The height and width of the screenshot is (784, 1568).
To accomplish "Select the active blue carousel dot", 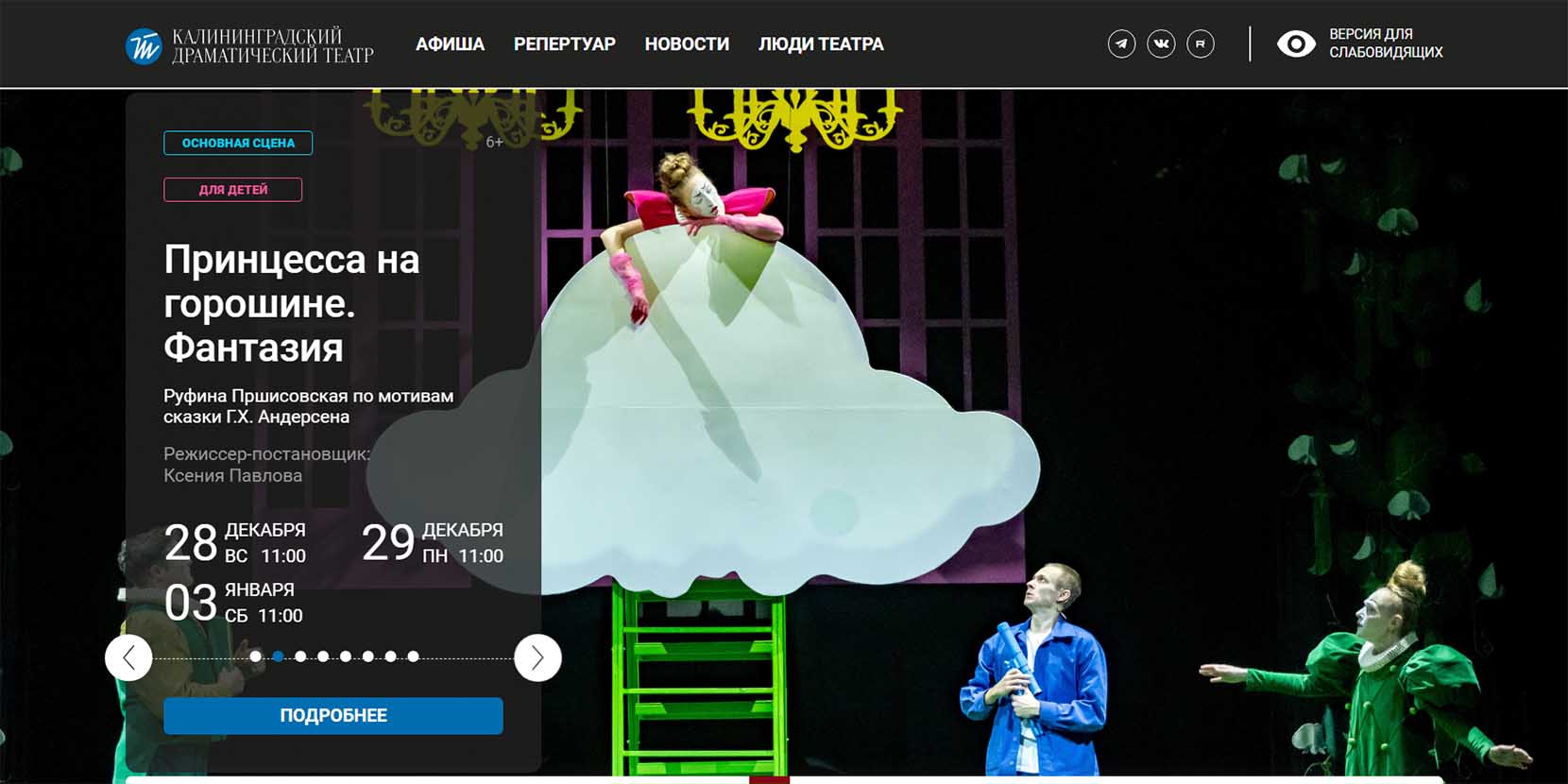I will click(x=278, y=656).
